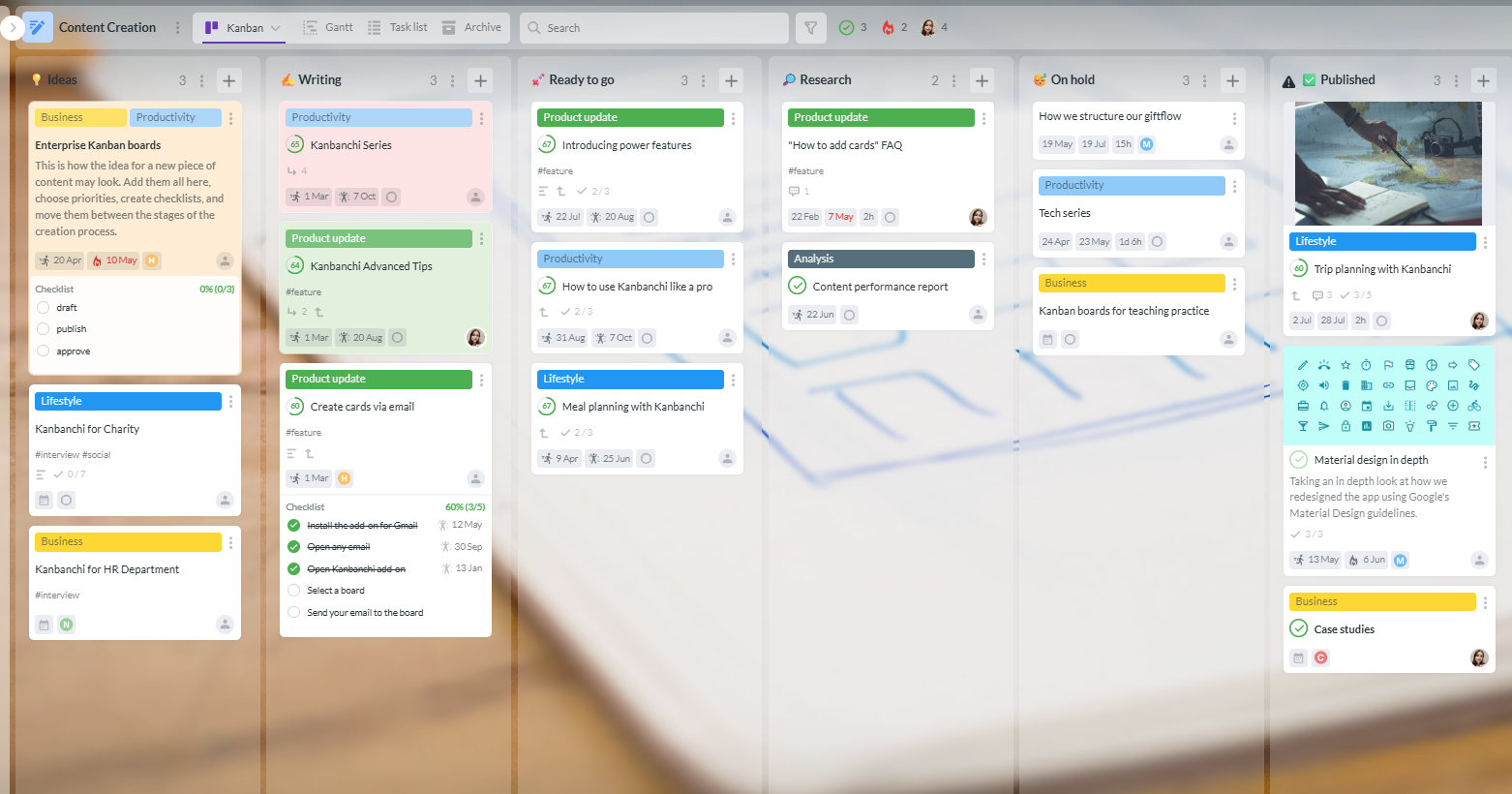Add a card to Ideas list
This screenshot has width=1512, height=794.
click(x=228, y=80)
